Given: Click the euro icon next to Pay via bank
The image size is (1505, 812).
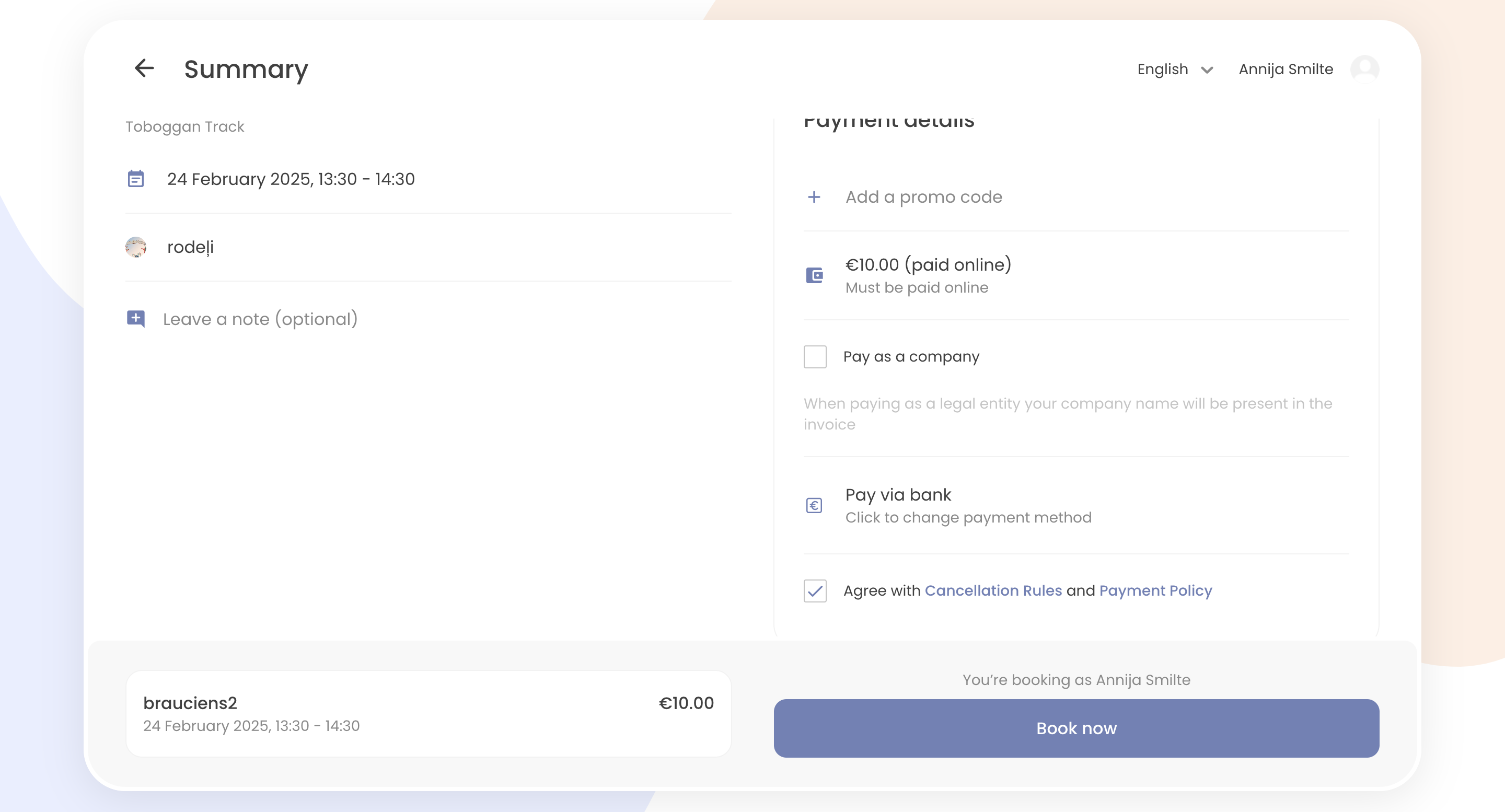Looking at the screenshot, I should pos(814,505).
